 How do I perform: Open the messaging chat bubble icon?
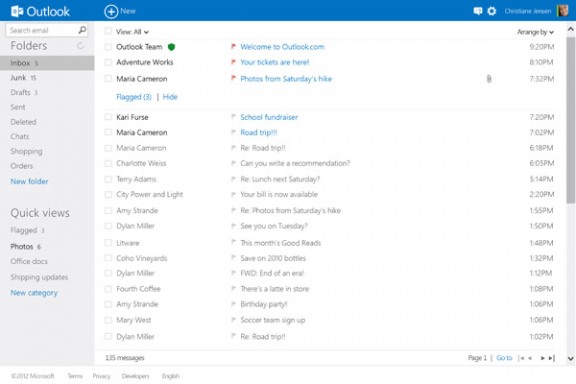pos(478,11)
